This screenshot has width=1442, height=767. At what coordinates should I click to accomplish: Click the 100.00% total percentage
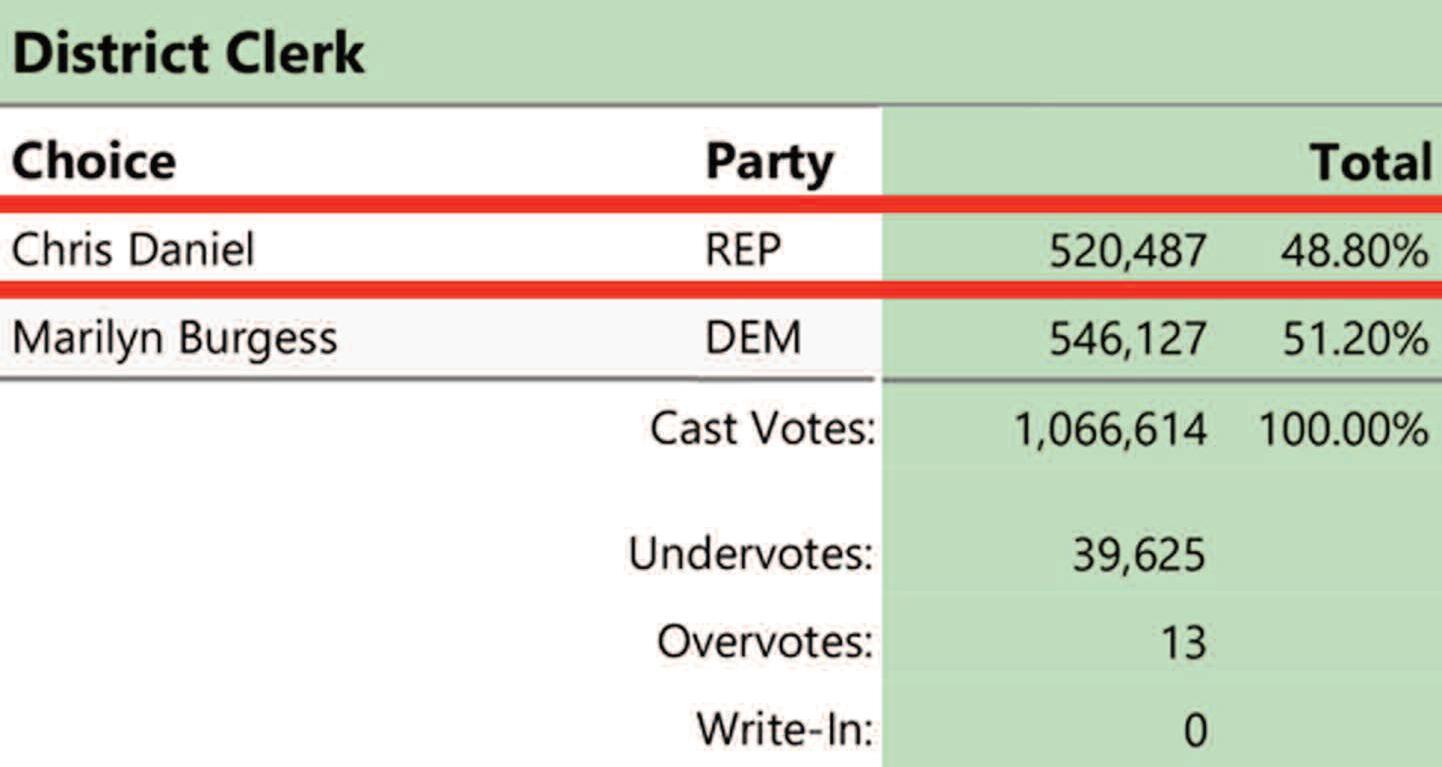click(x=1343, y=429)
